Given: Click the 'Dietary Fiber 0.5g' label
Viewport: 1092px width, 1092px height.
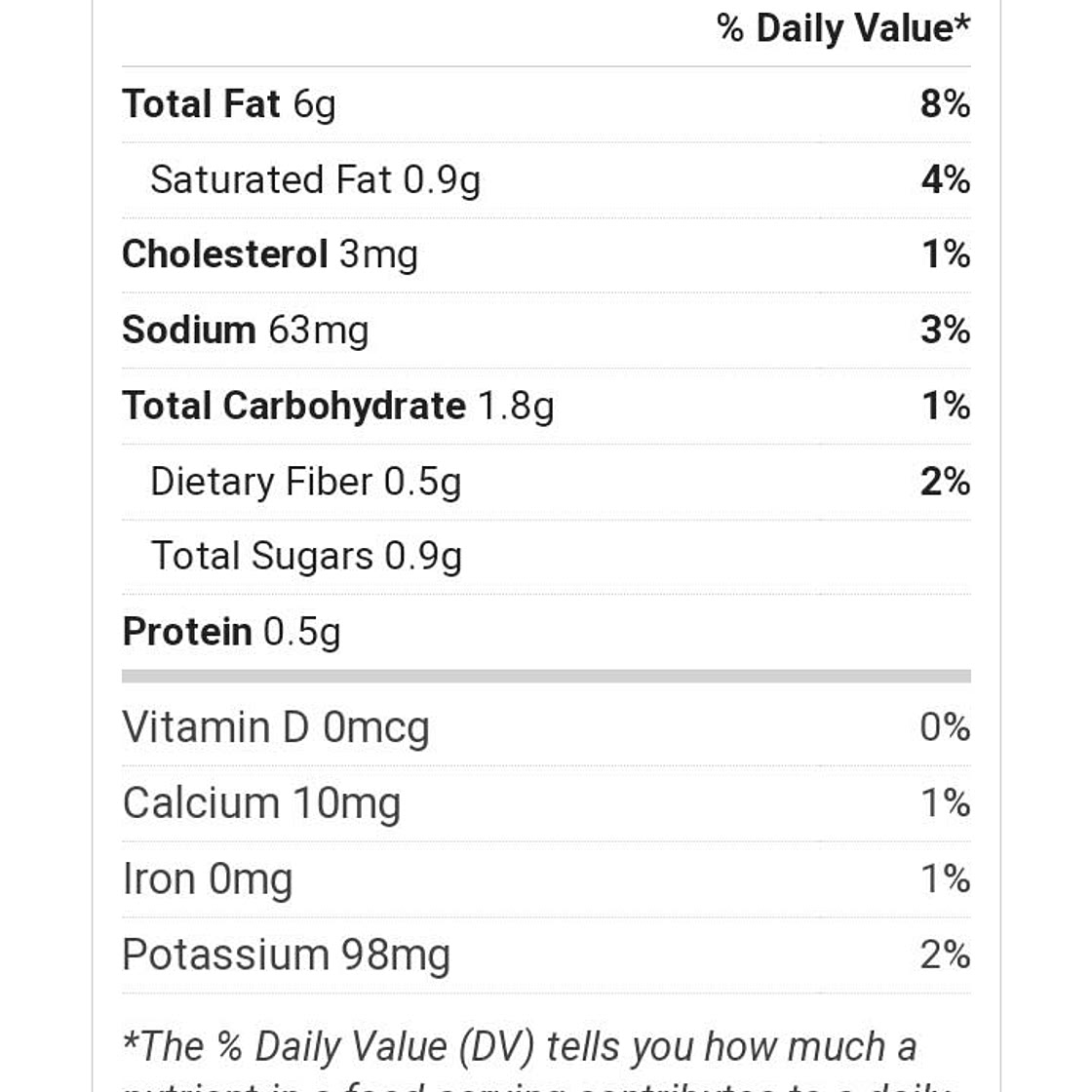Looking at the screenshot, I should 305,482.
